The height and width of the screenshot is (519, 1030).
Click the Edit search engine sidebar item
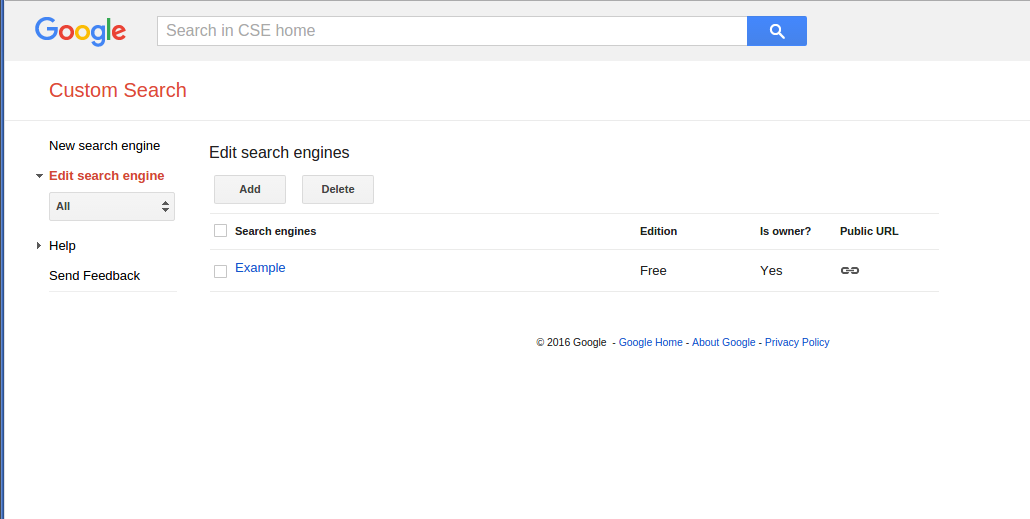tap(106, 176)
